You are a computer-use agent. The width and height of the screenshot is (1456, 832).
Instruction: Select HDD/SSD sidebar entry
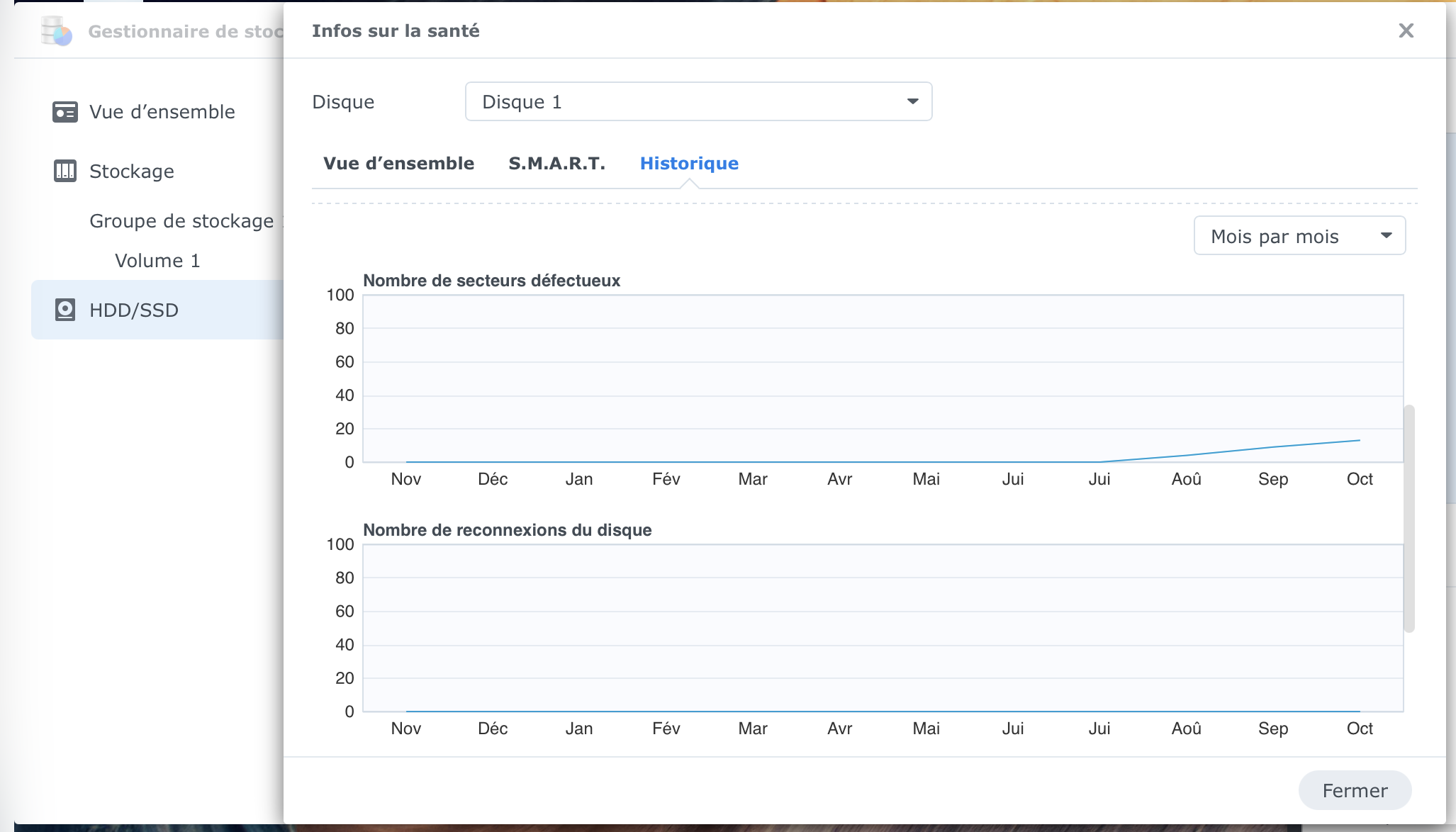click(134, 310)
